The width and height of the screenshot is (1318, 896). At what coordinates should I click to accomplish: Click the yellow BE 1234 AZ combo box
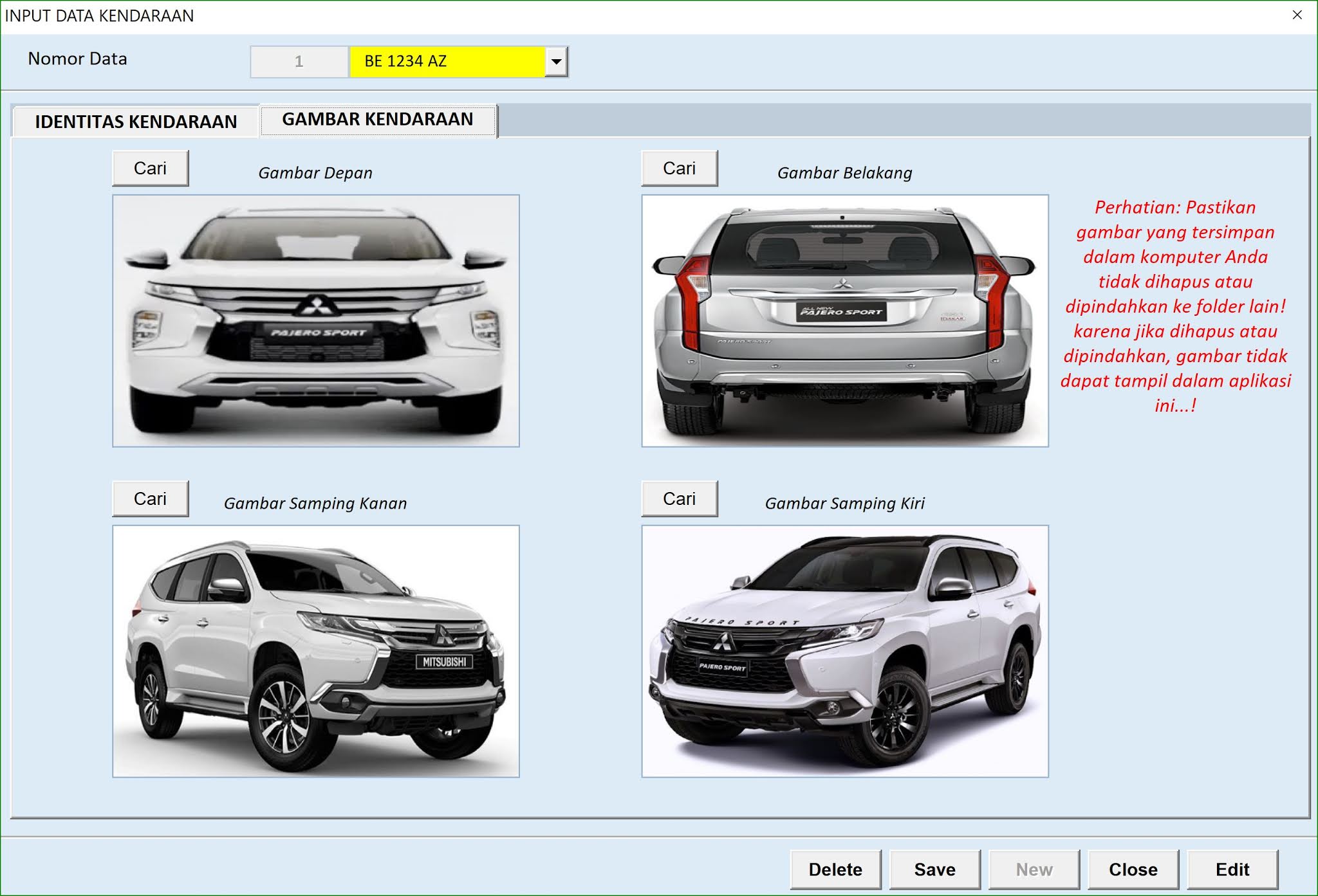[447, 62]
